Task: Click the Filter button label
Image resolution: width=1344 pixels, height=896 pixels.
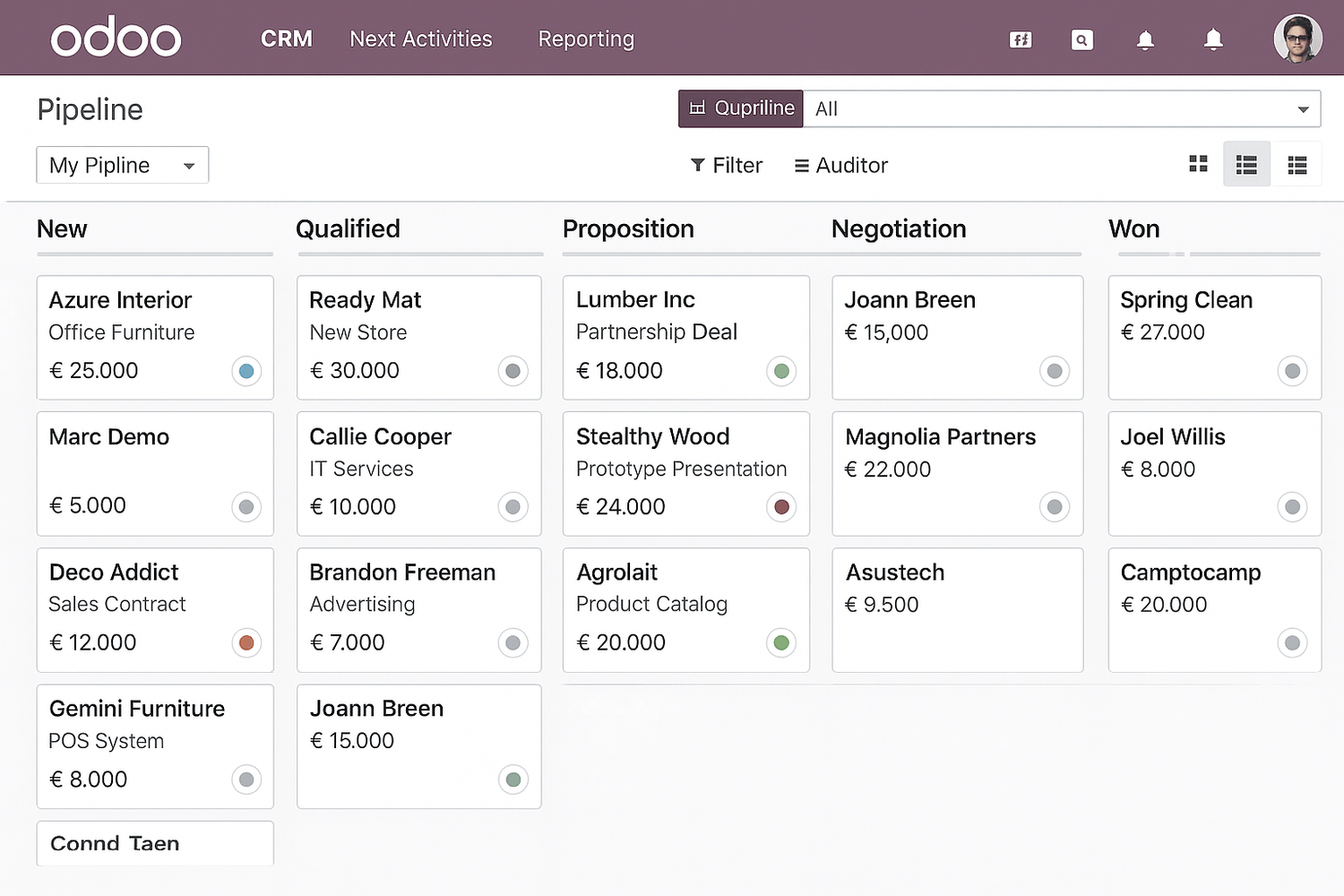Action: tap(737, 165)
